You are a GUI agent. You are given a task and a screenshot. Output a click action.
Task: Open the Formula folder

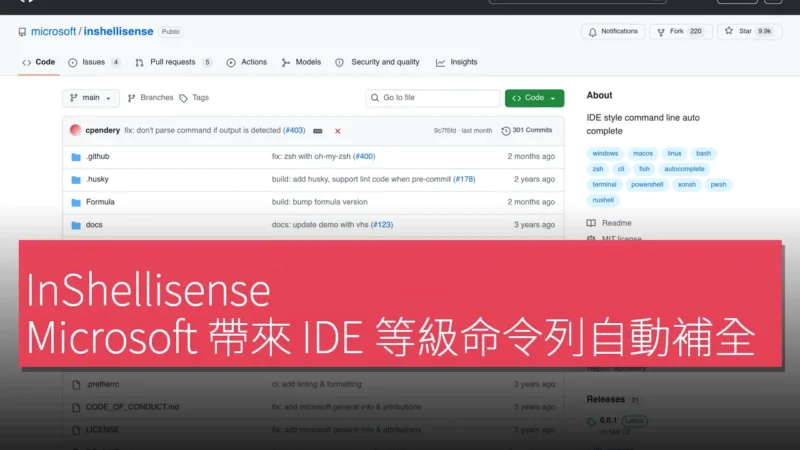tap(100, 202)
